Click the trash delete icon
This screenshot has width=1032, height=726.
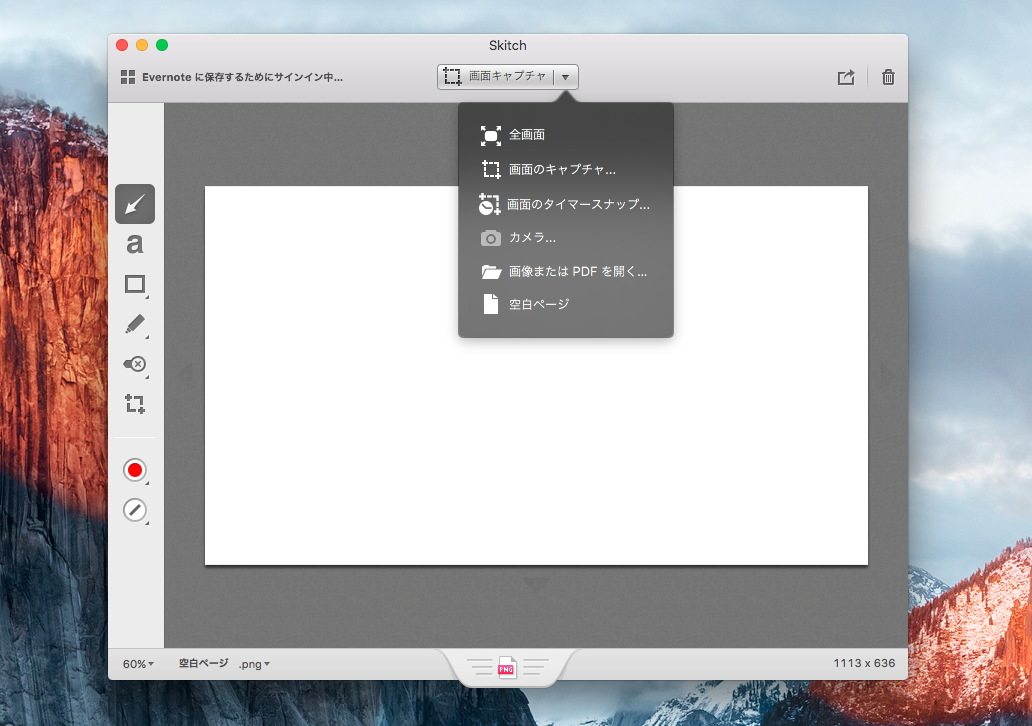[x=888, y=77]
